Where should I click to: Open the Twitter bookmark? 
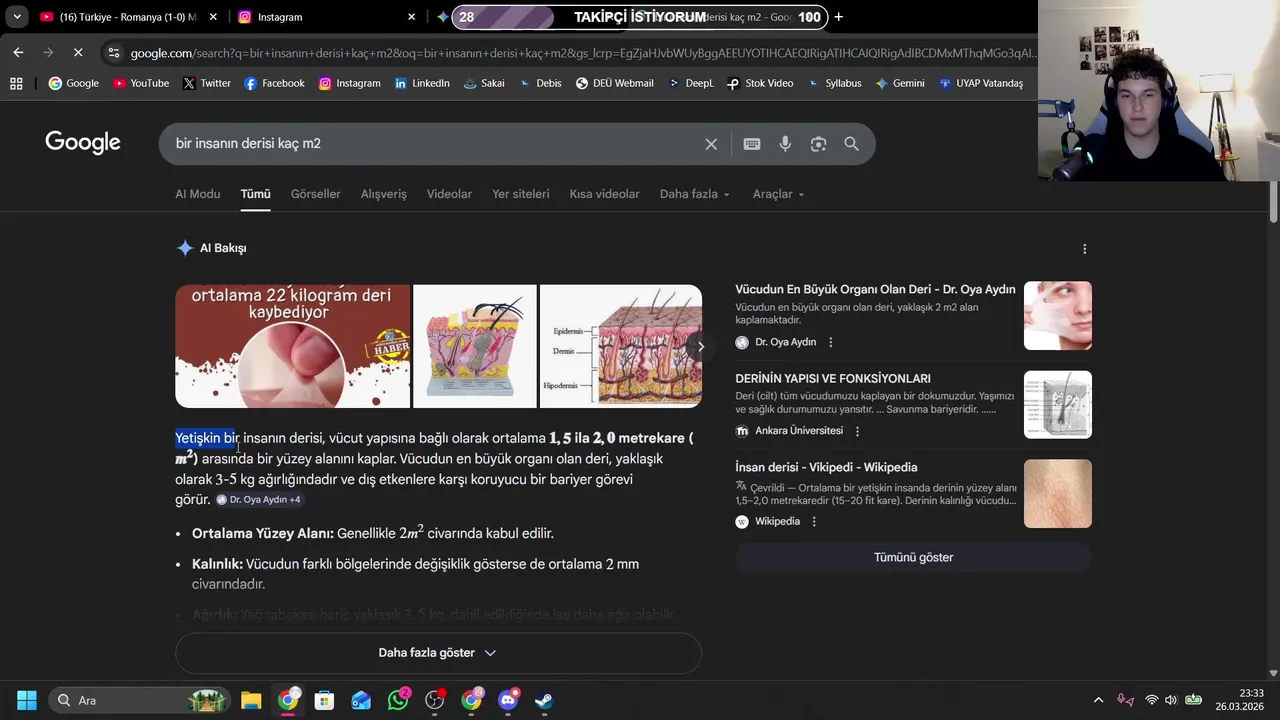(x=207, y=83)
